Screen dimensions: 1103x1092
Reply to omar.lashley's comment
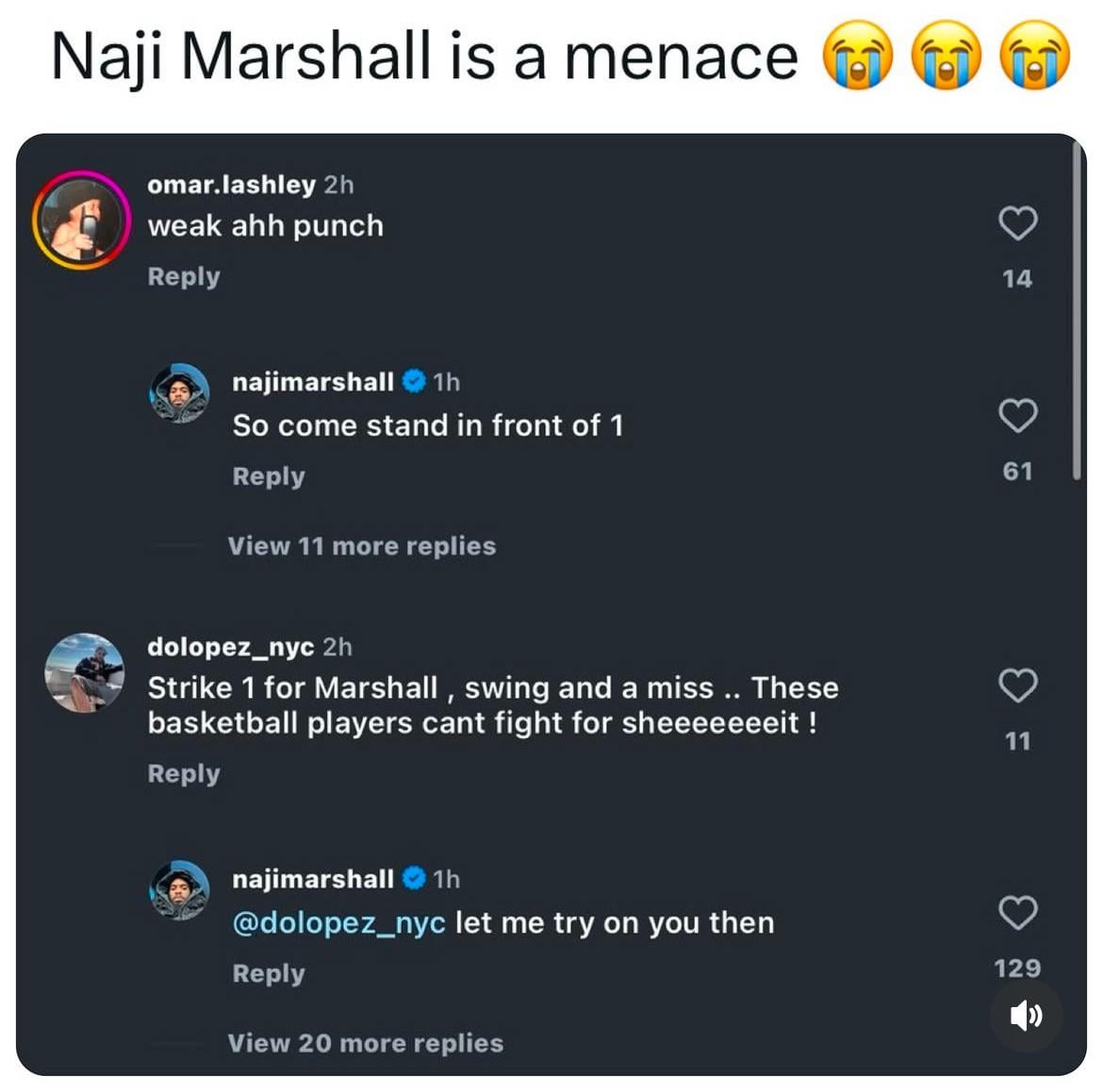tap(184, 276)
